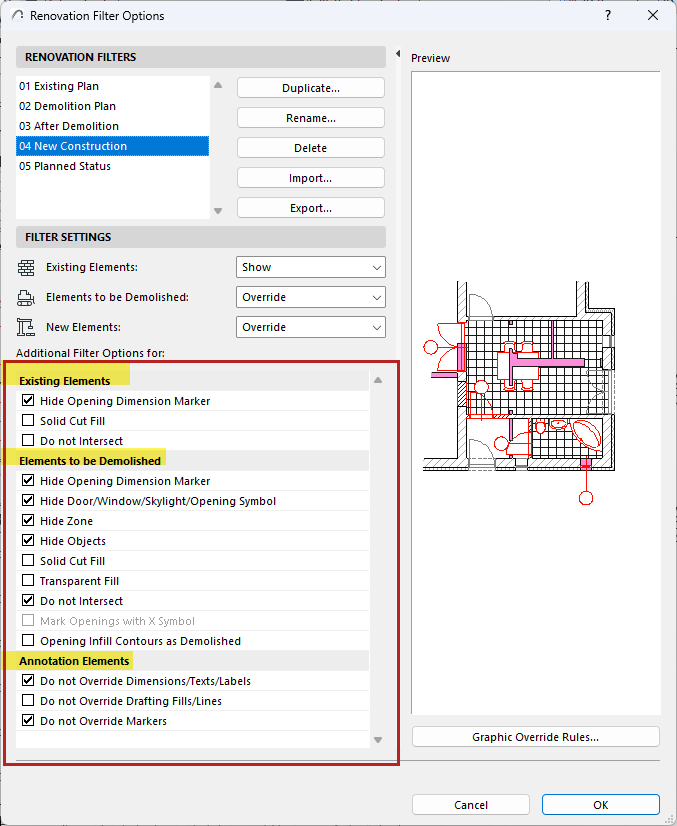This screenshot has width=677, height=826.
Task: Click the Rename... button
Action: coord(311,118)
